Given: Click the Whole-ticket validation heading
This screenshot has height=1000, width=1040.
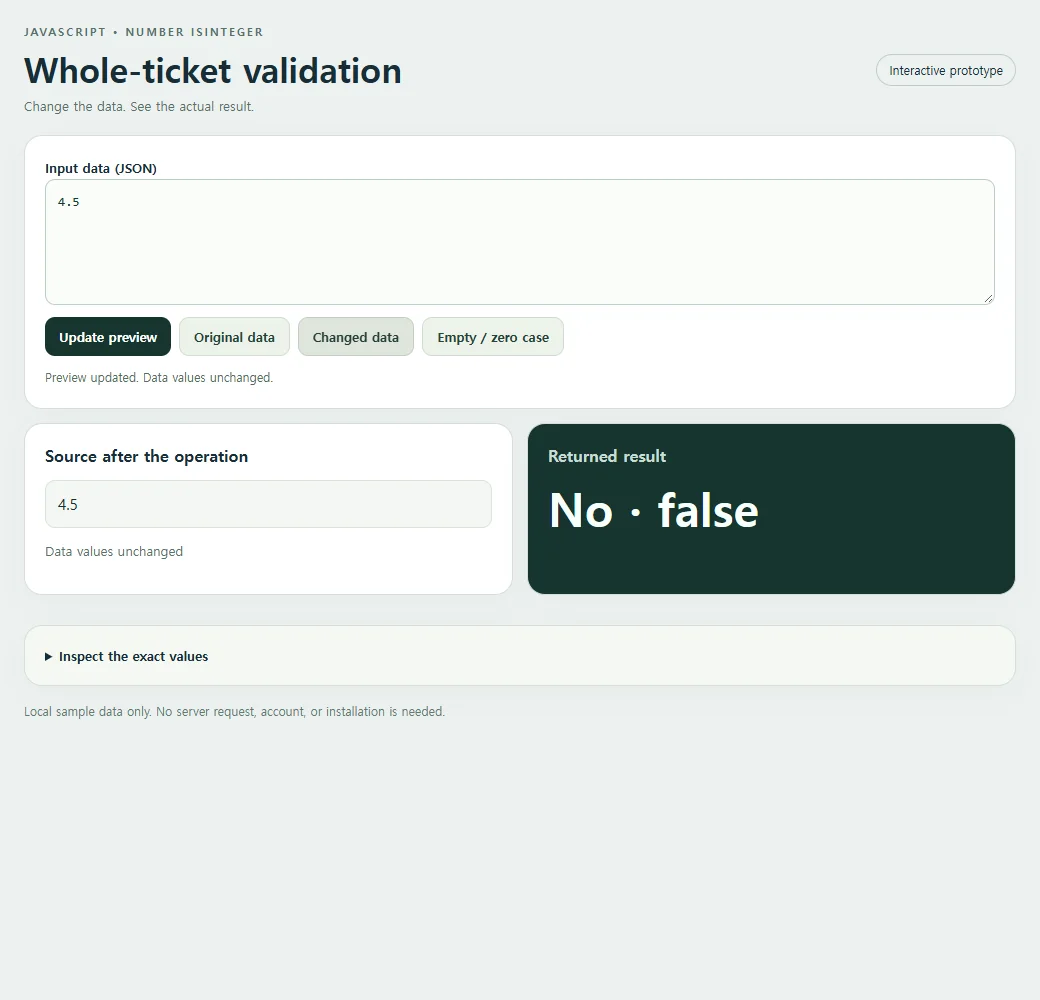Looking at the screenshot, I should 213,71.
